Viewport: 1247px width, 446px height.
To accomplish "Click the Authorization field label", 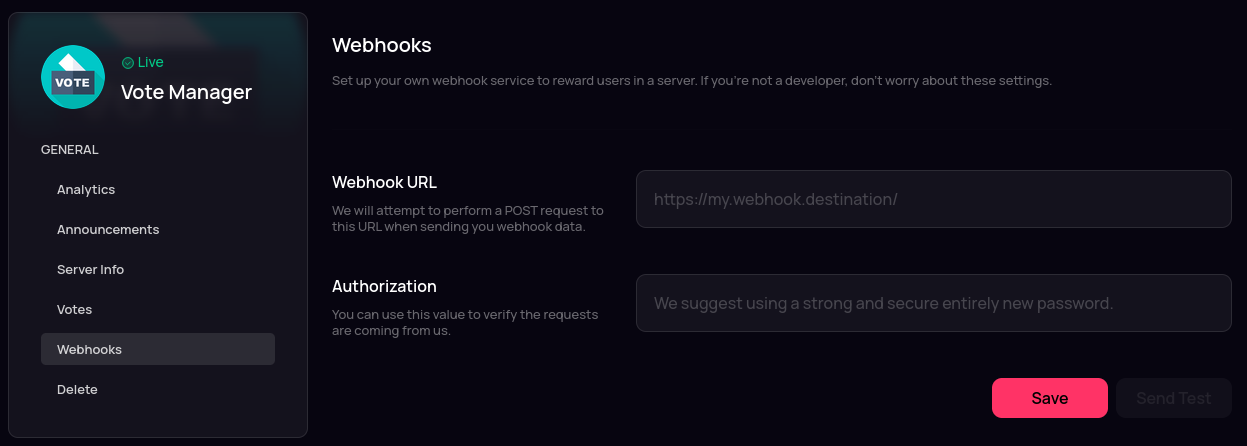I will point(384,286).
